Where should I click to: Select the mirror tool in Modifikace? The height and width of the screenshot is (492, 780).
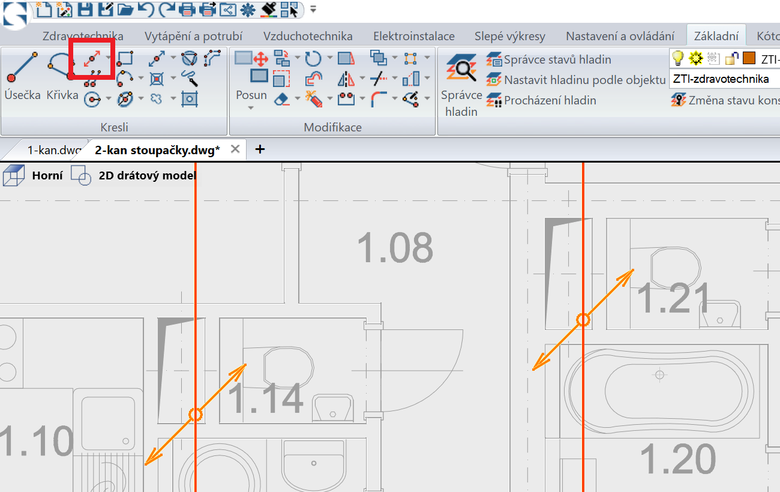pyautogui.click(x=346, y=79)
